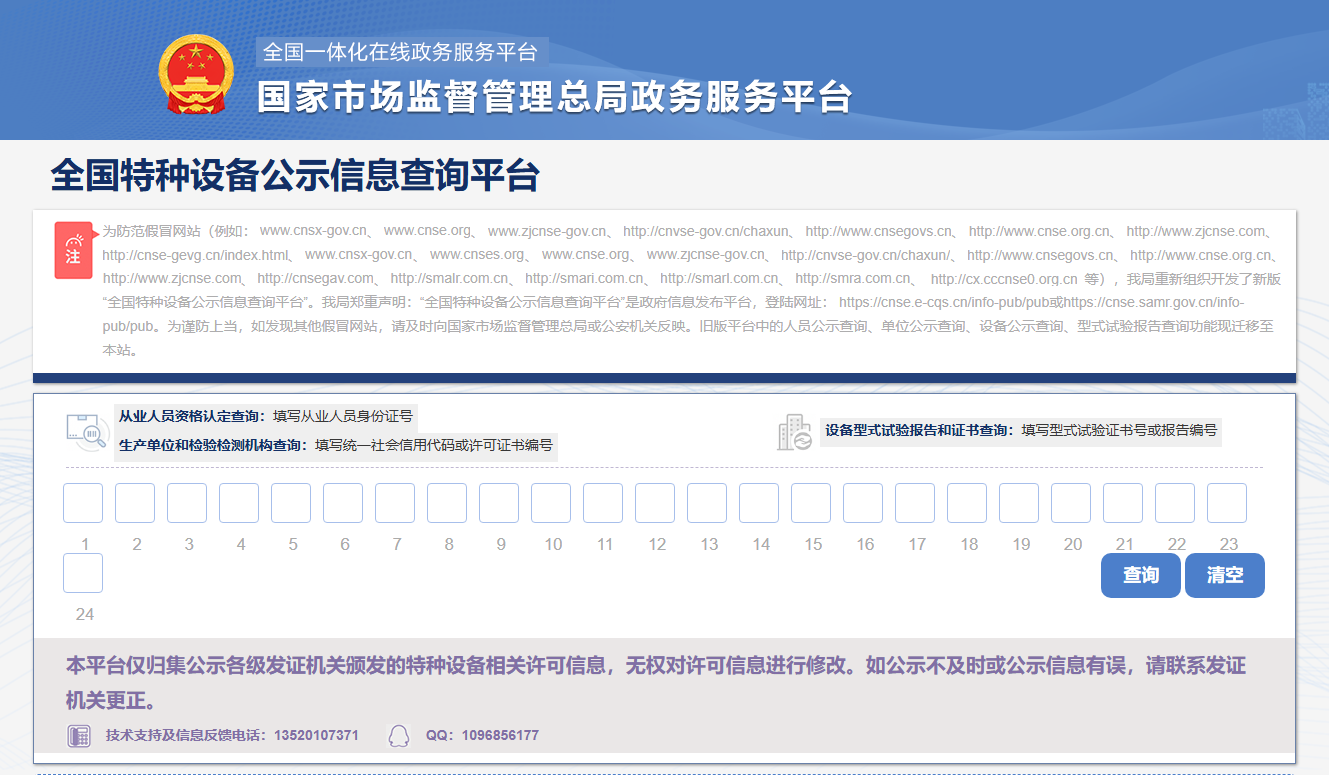Click the red 注 notice icon

[73, 250]
